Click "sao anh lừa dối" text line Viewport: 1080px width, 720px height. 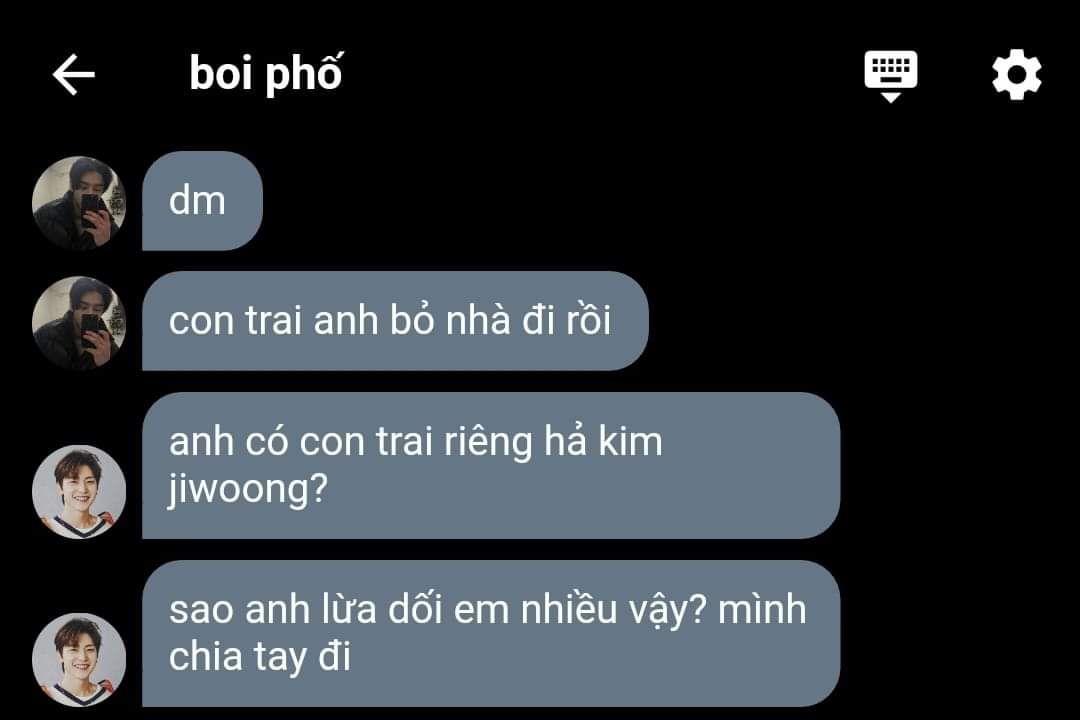pos(305,610)
